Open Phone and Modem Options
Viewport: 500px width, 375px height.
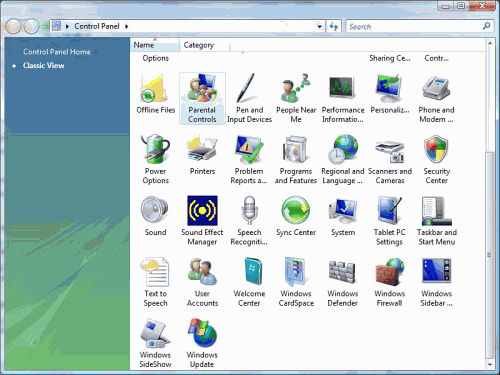[x=436, y=99]
